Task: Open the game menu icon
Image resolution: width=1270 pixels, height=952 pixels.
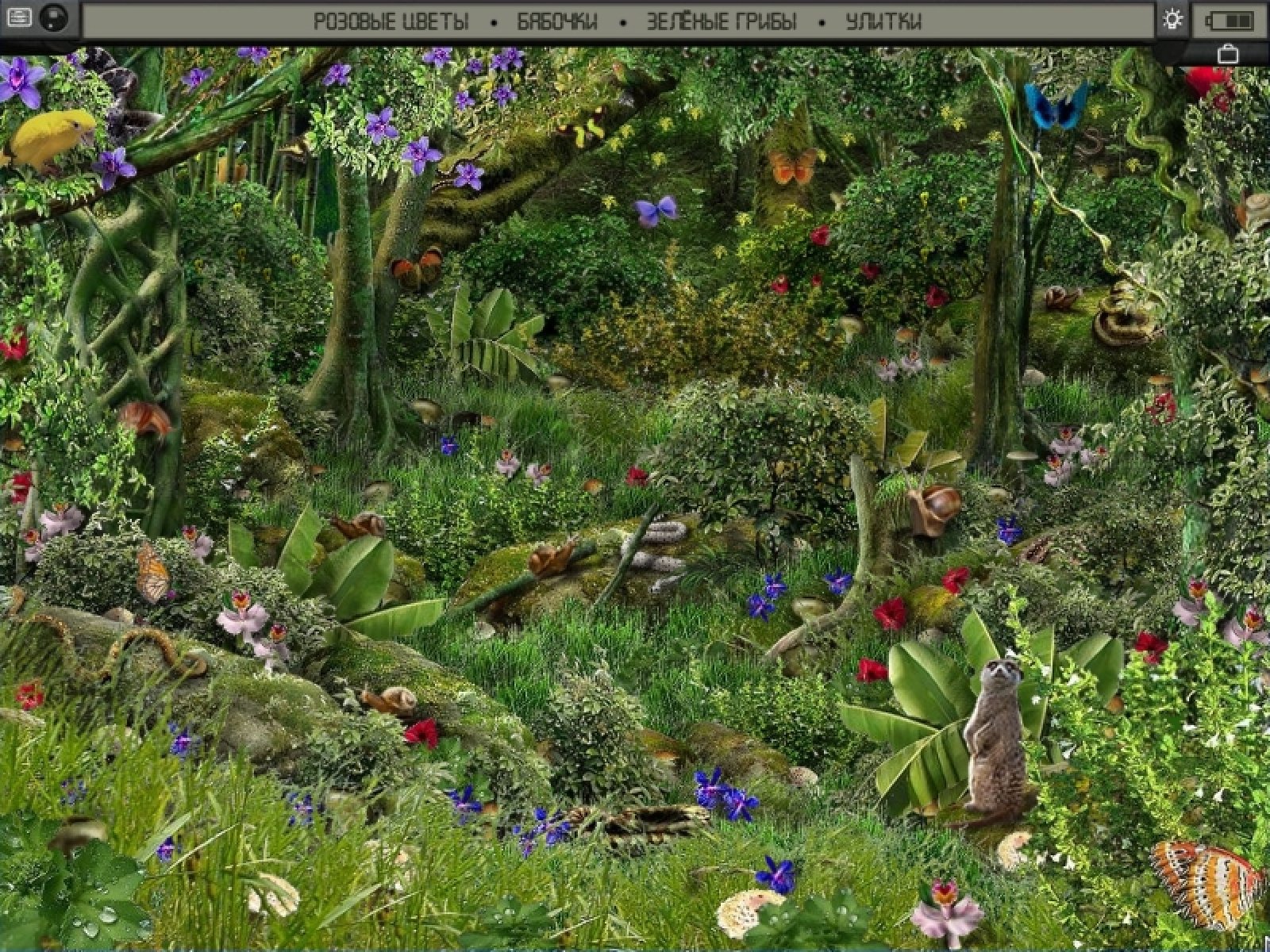Action: point(19,17)
